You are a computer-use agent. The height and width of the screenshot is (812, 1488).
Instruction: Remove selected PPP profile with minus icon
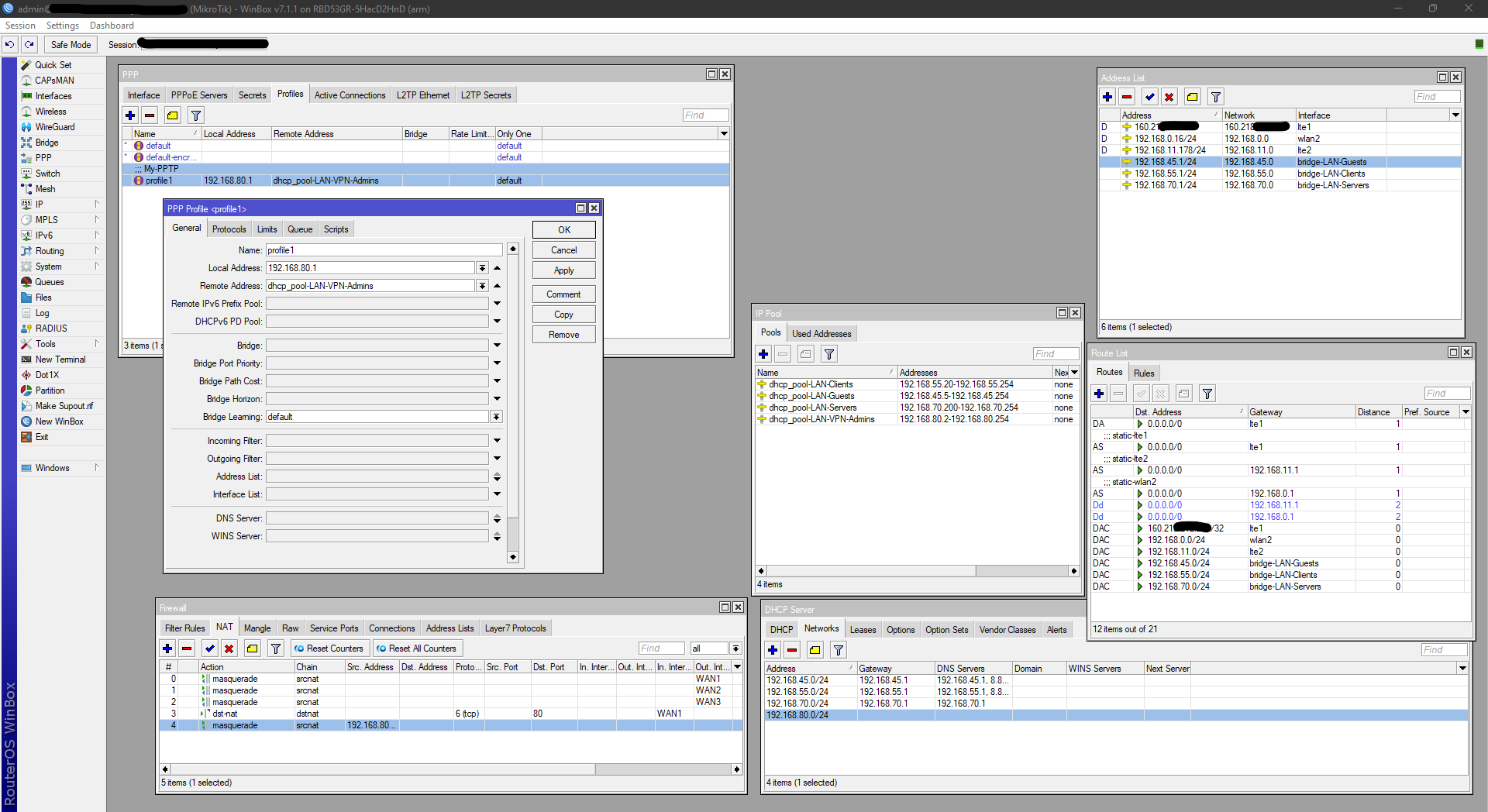tap(150, 115)
